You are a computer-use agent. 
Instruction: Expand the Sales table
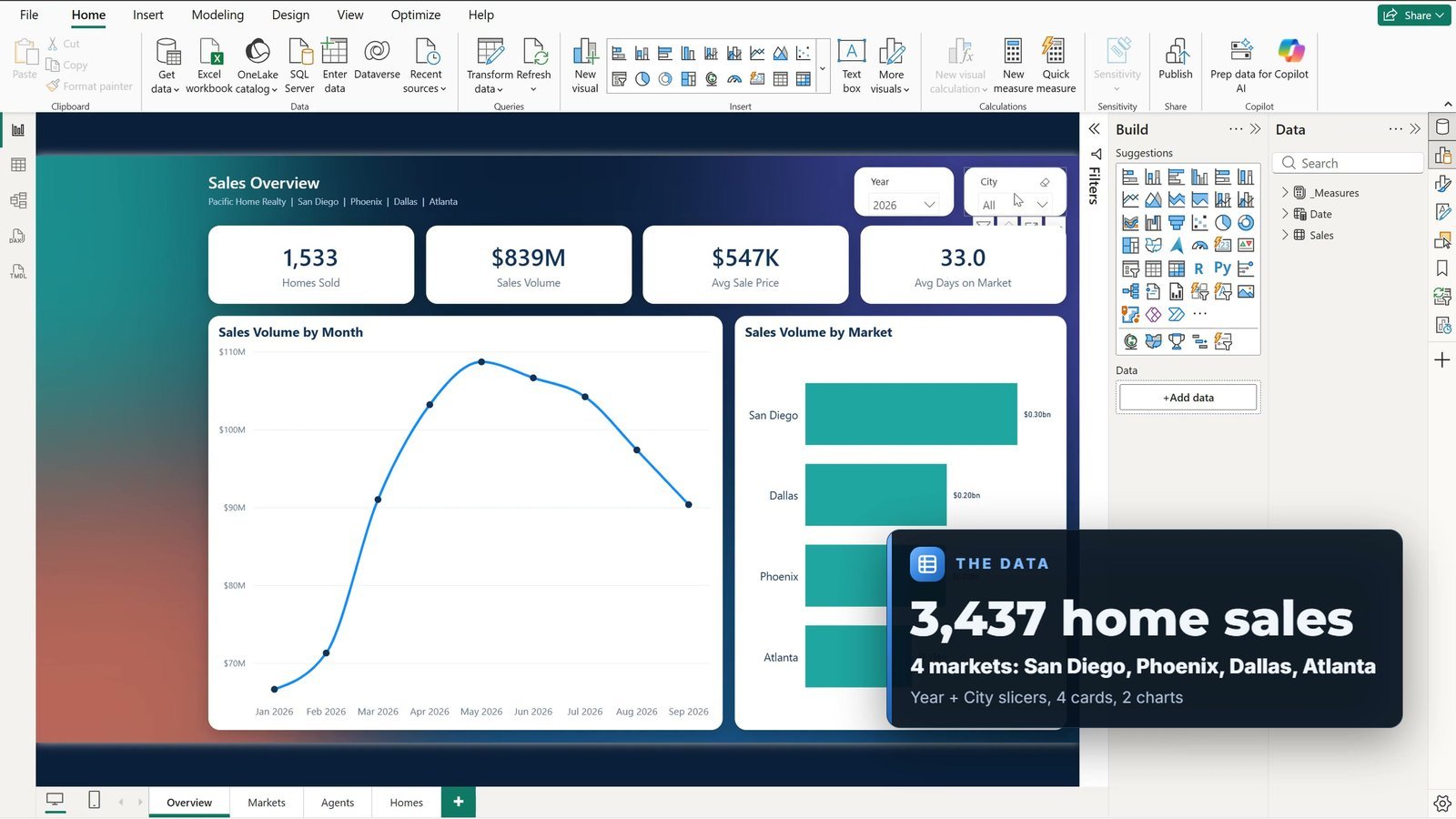(x=1285, y=235)
